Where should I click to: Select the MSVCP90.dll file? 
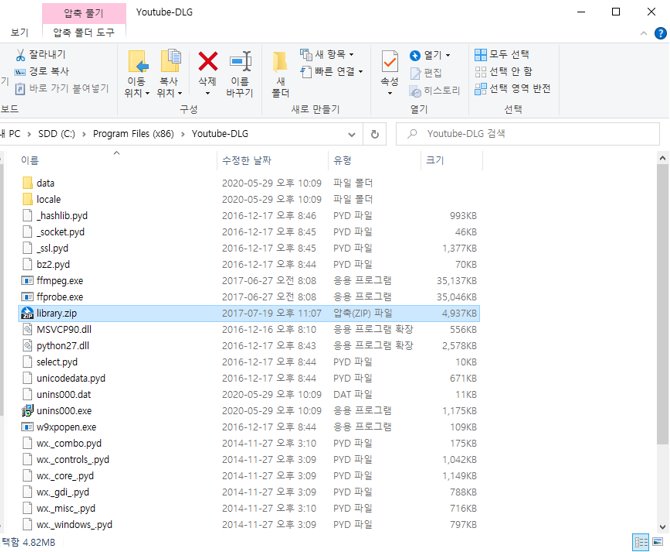tap(249, 329)
